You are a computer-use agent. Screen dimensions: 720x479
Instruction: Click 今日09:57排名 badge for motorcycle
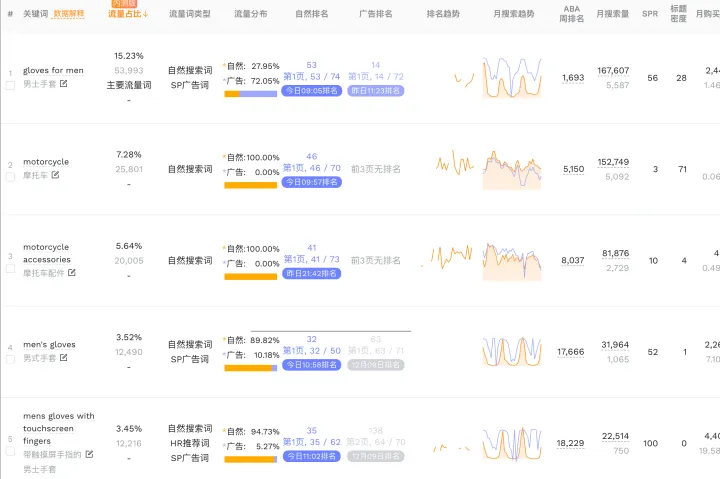[x=311, y=182]
